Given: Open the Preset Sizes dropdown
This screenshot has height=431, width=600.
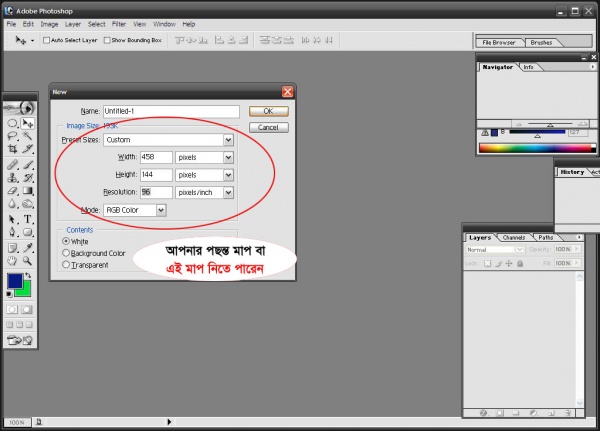Looking at the screenshot, I should pos(228,140).
